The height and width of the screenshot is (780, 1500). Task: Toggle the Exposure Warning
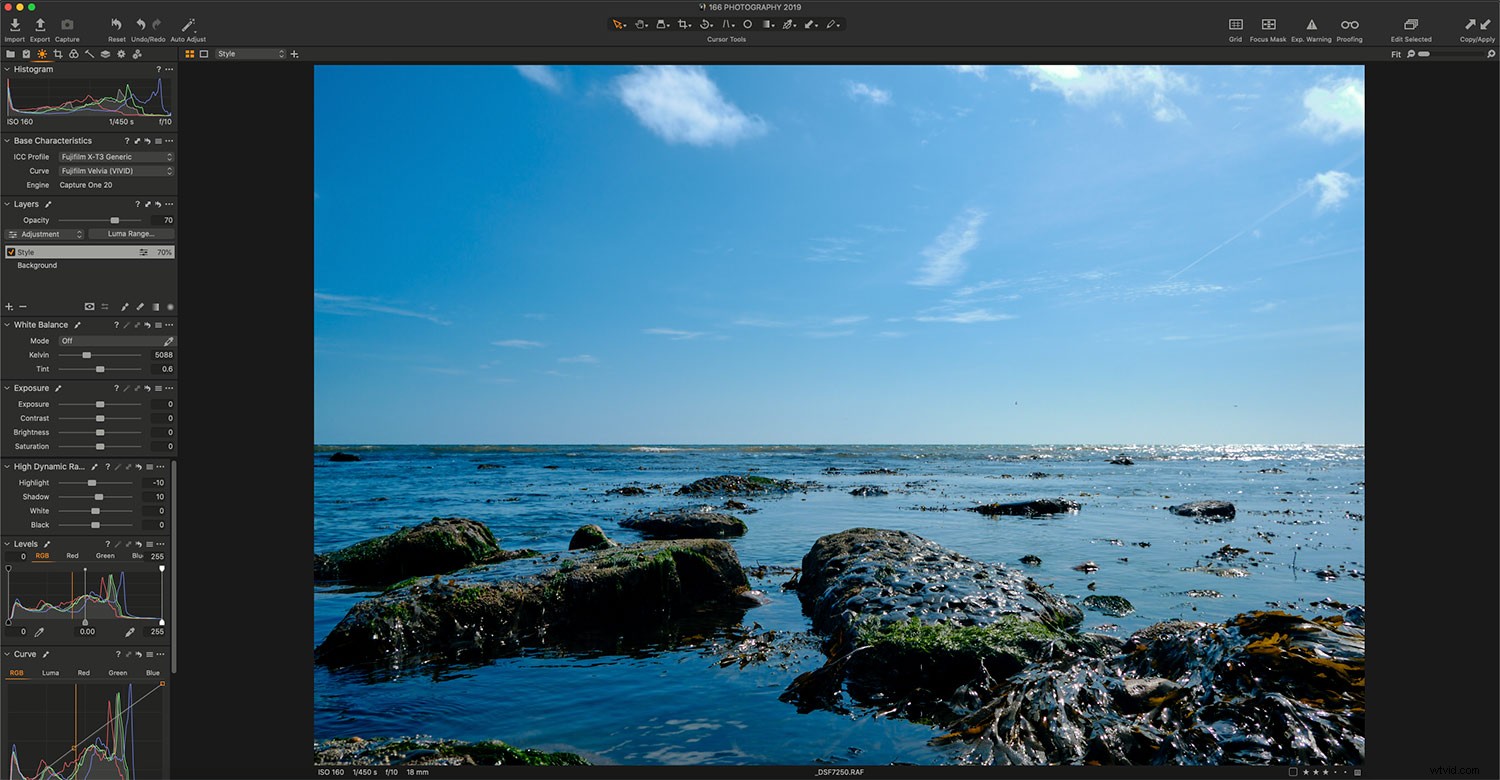[x=1312, y=27]
